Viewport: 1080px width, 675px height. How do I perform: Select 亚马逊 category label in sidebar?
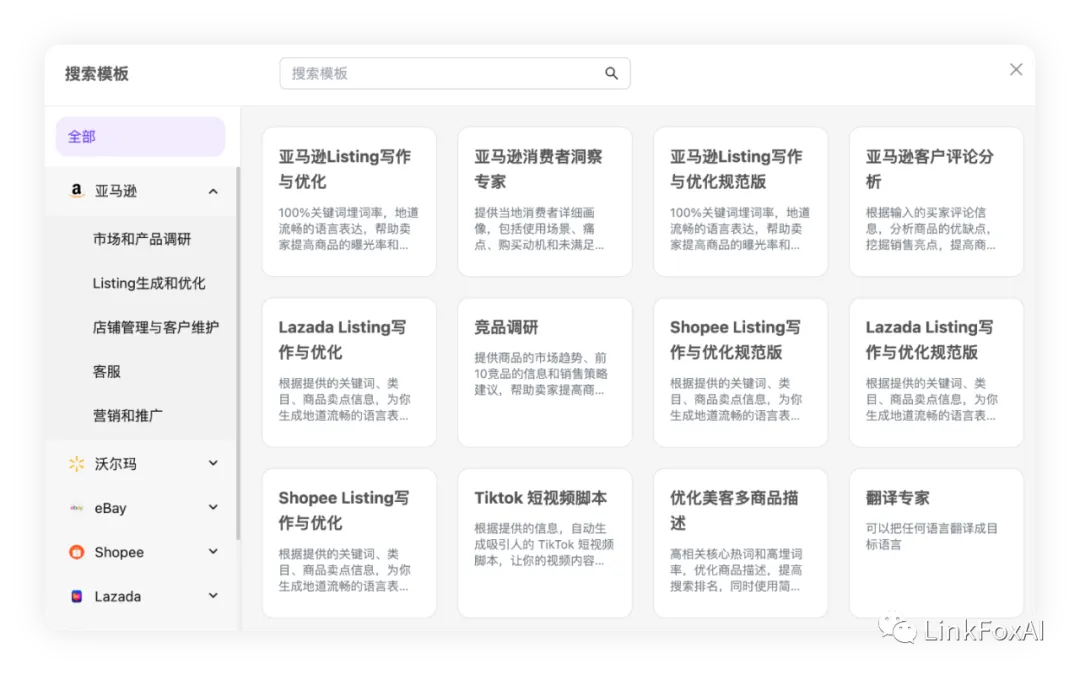tap(116, 191)
